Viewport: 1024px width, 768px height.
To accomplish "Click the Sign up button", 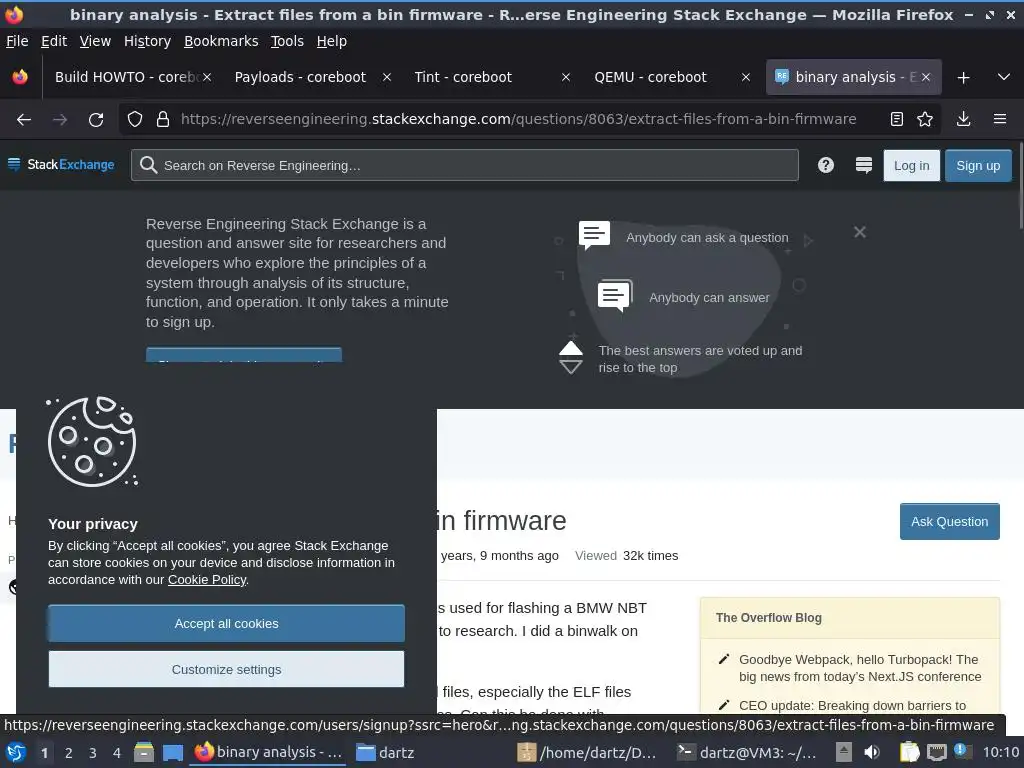I will (x=978, y=165).
